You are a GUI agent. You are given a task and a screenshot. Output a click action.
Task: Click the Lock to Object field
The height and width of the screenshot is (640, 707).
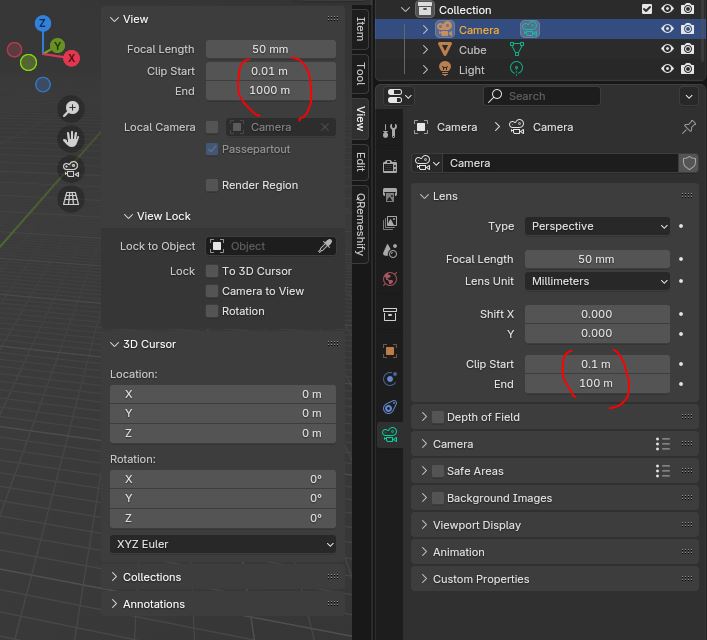click(x=271, y=246)
